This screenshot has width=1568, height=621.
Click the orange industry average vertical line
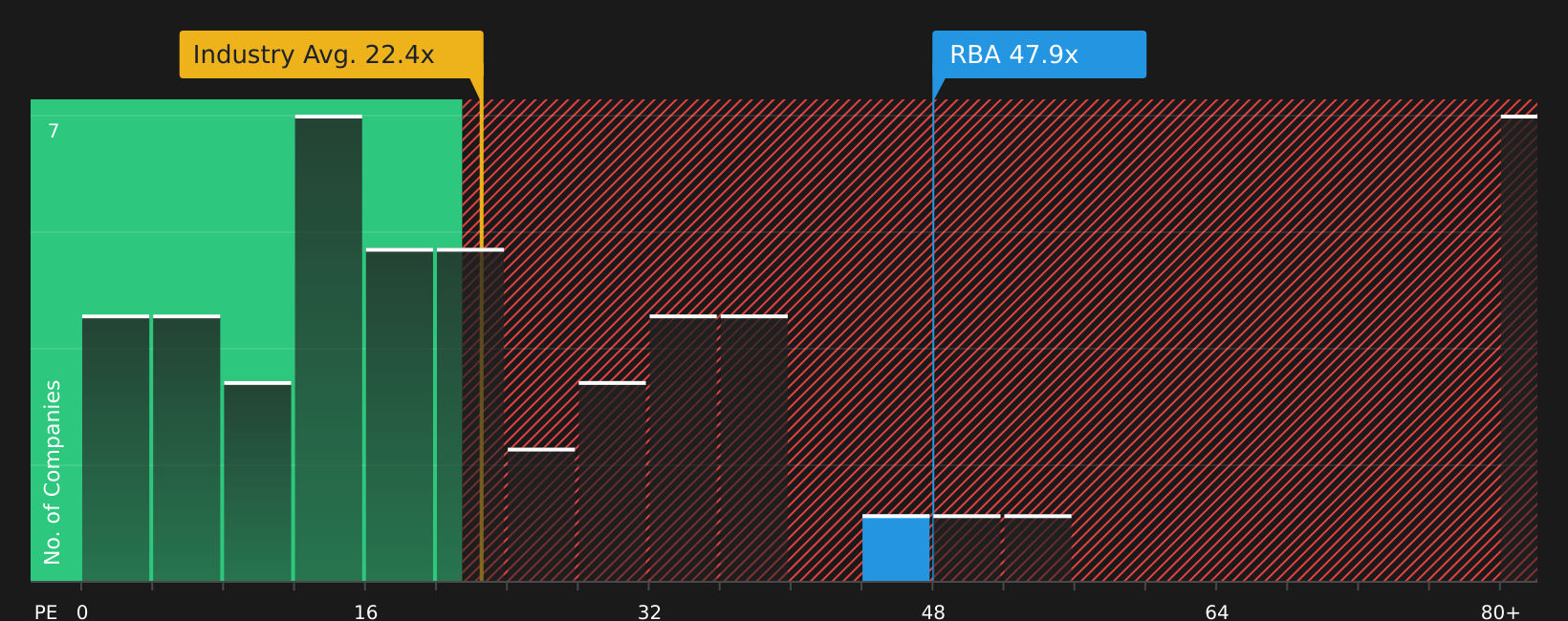[481, 330]
